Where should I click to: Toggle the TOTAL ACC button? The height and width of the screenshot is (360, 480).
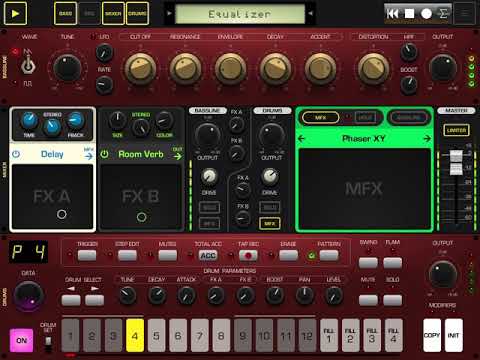point(208,255)
